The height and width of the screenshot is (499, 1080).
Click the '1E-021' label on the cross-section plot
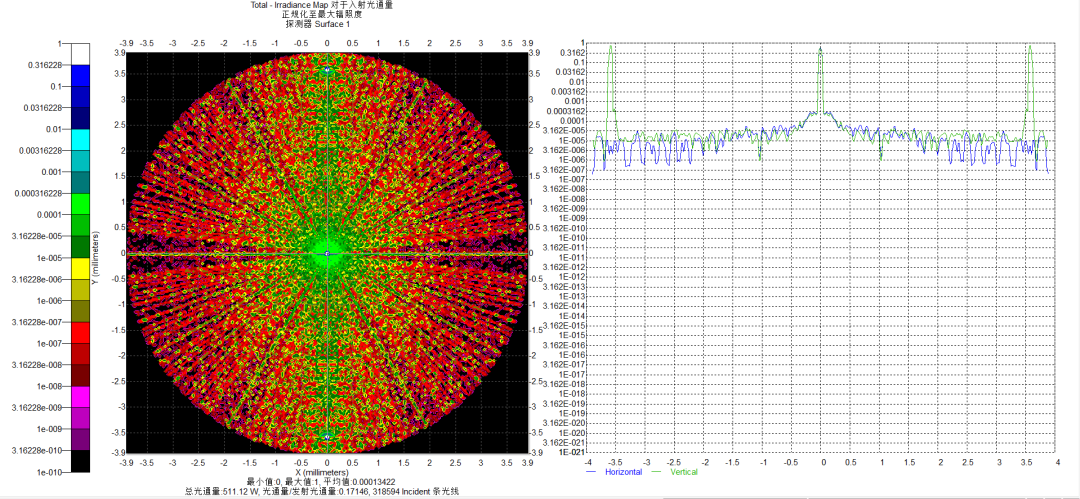tap(571, 451)
